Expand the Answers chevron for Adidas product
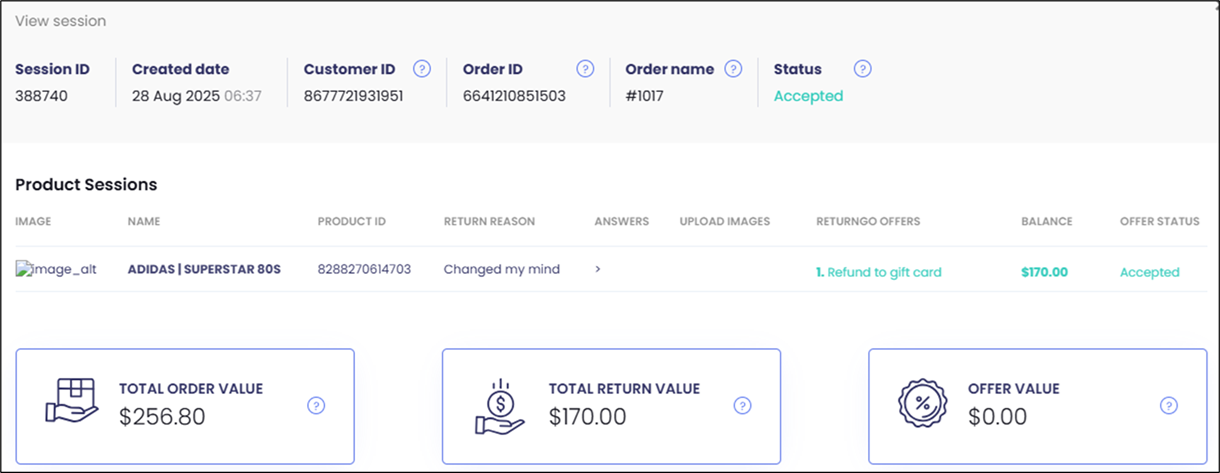 [x=598, y=269]
